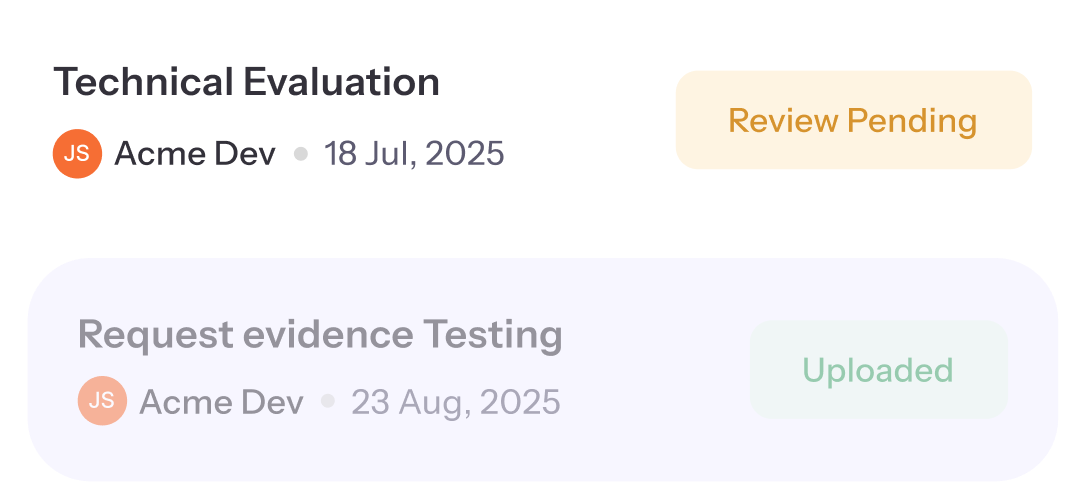The height and width of the screenshot is (482, 1085).
Task: Click the dot separator before 23 Aug, 2025
Action: tap(327, 401)
